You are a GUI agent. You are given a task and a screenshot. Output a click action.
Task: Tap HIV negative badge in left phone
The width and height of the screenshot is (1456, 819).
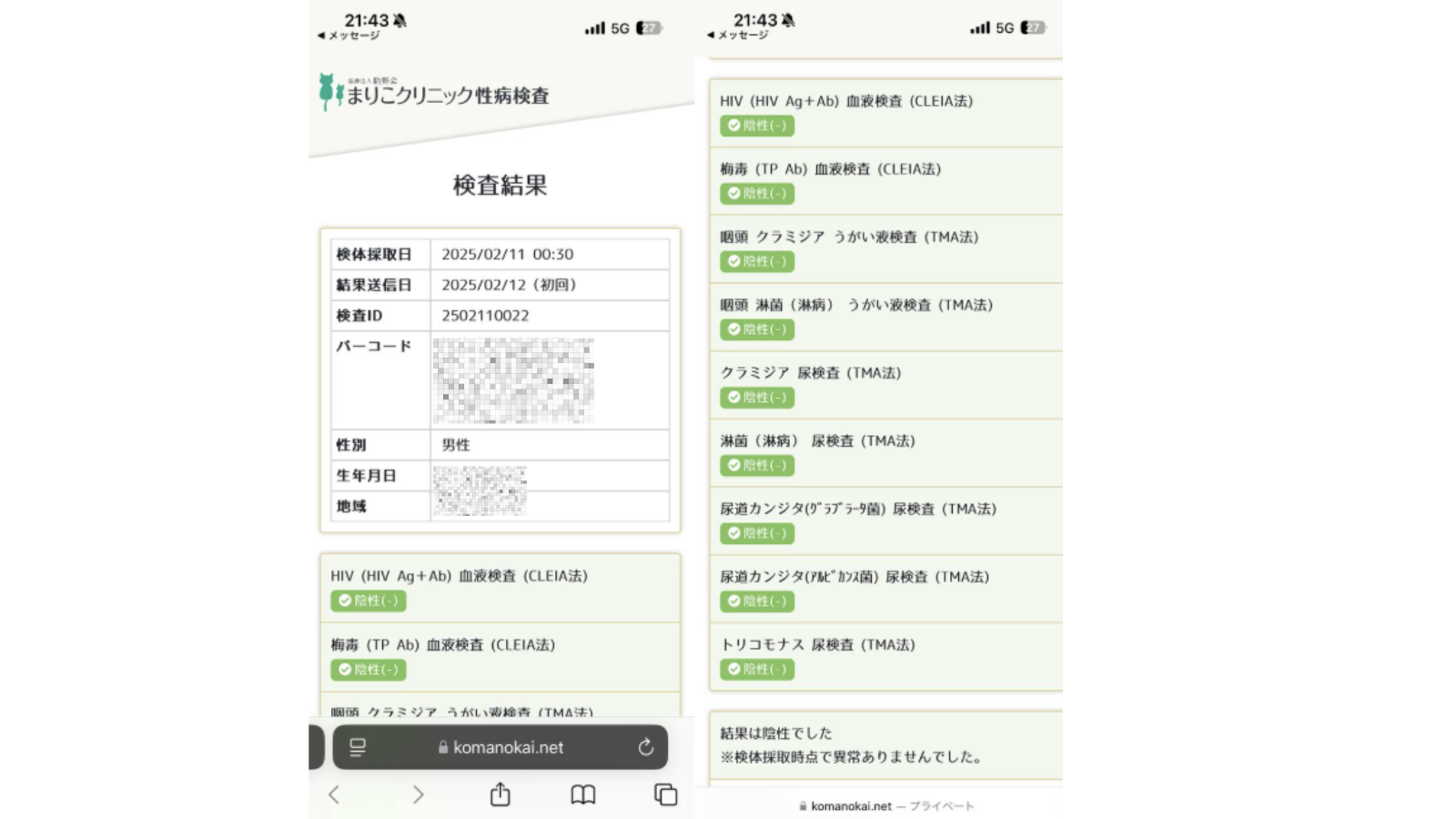click(x=369, y=601)
